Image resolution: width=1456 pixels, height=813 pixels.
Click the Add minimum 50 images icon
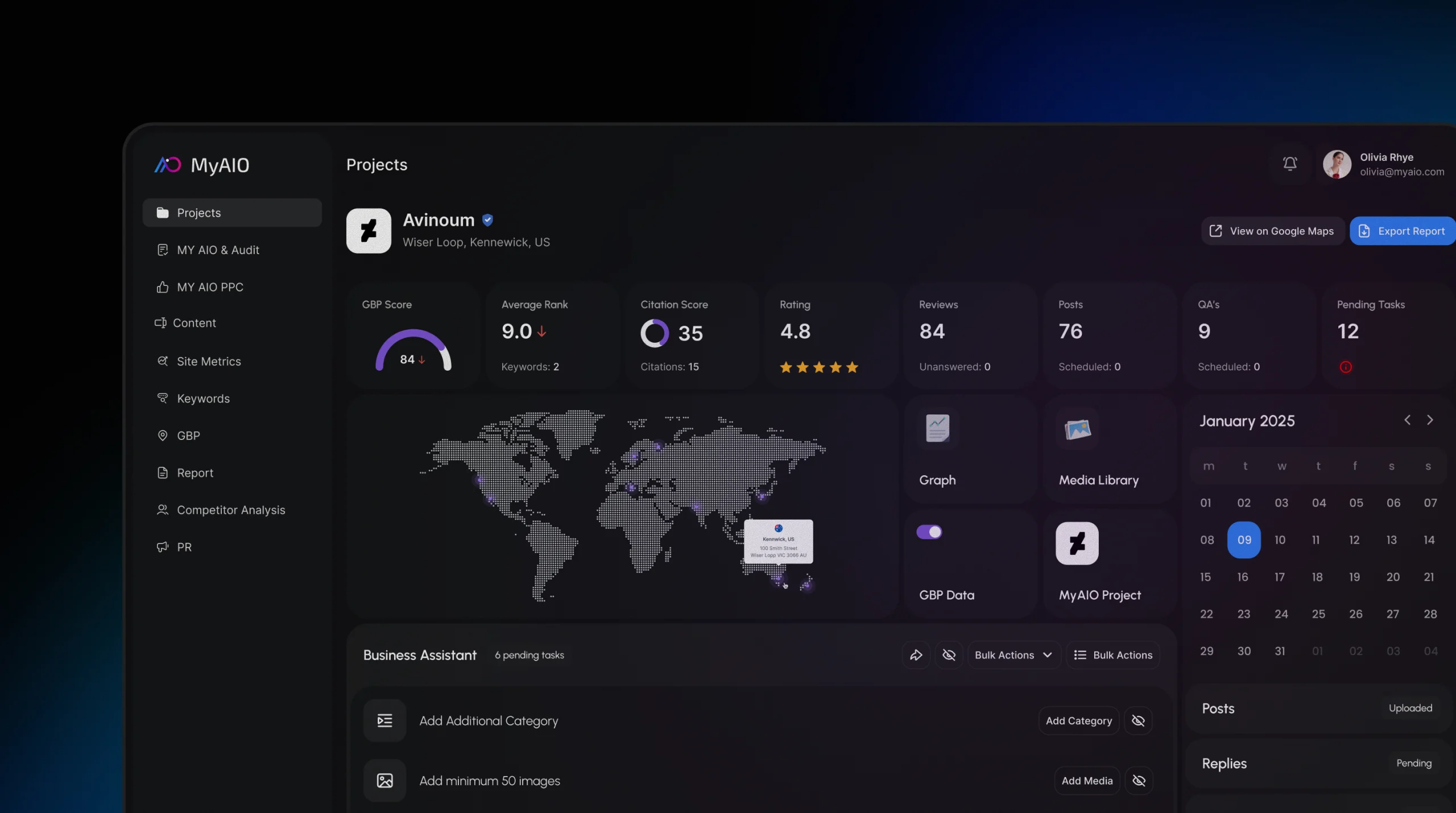384,781
